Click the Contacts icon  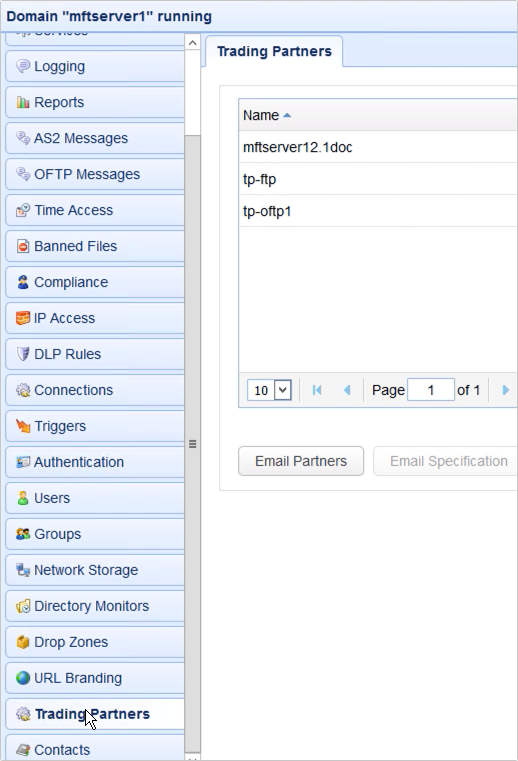[x=23, y=750]
